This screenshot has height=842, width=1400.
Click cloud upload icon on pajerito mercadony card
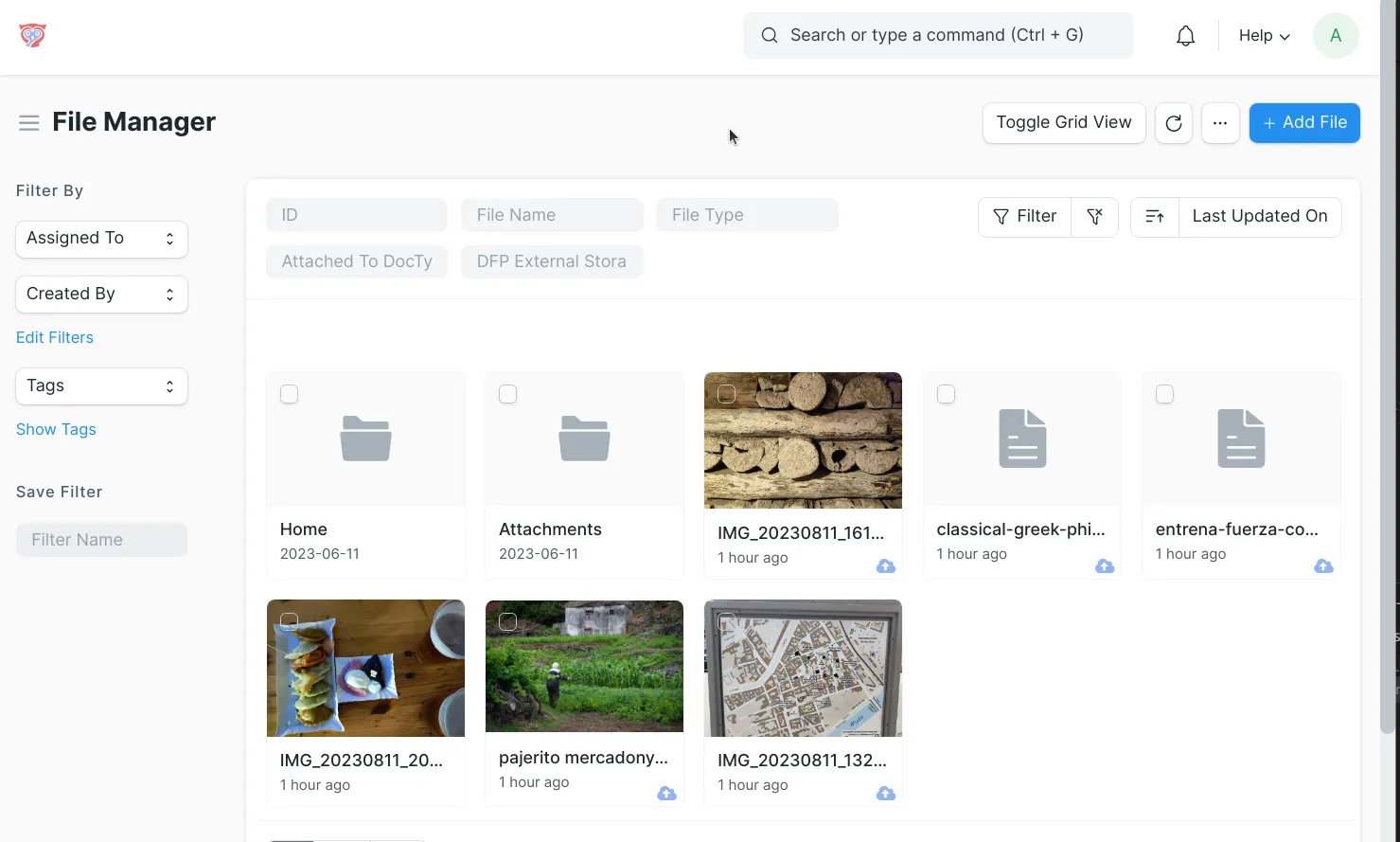pos(667,794)
